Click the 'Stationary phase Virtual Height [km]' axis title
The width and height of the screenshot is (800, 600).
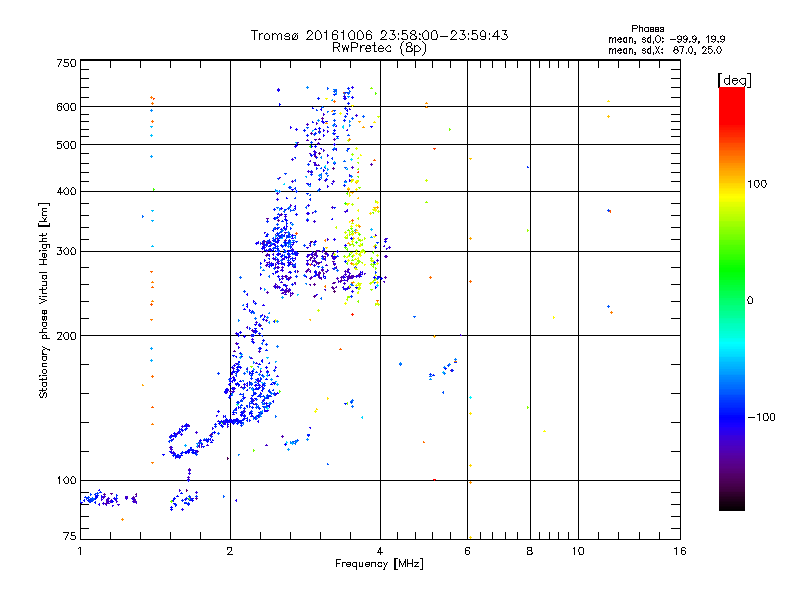tap(44, 300)
